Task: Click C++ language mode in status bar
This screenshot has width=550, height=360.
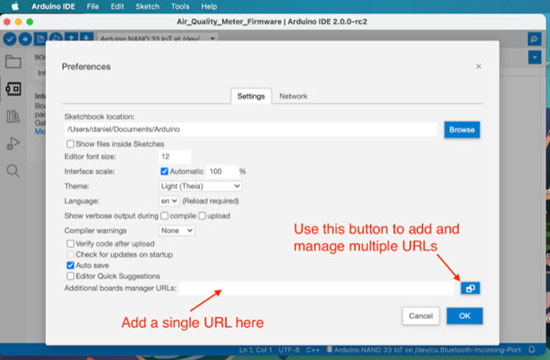Action: tap(313, 350)
